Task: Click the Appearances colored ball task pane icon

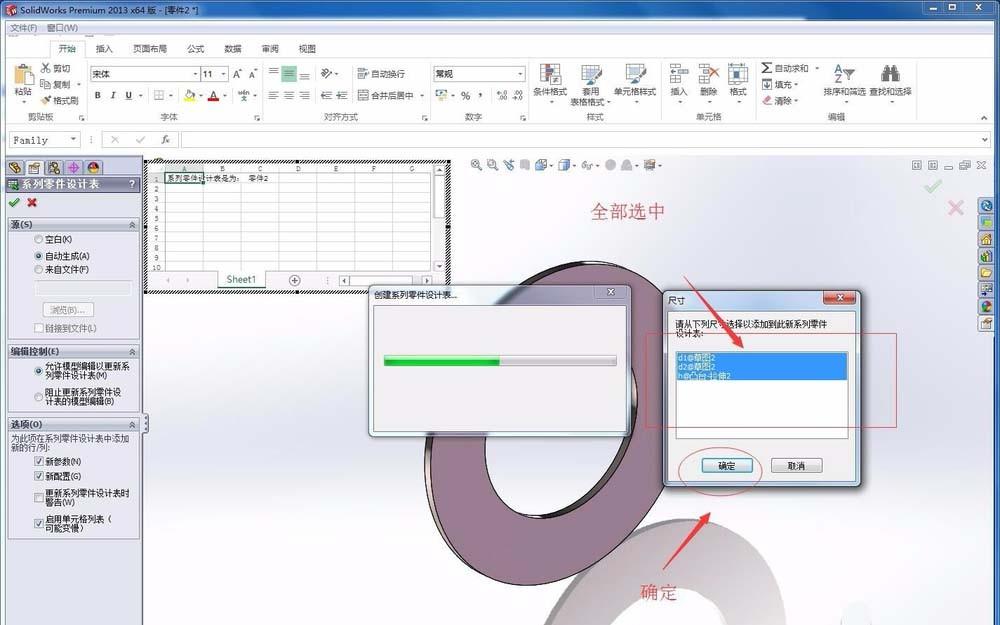Action: pyautogui.click(x=988, y=304)
